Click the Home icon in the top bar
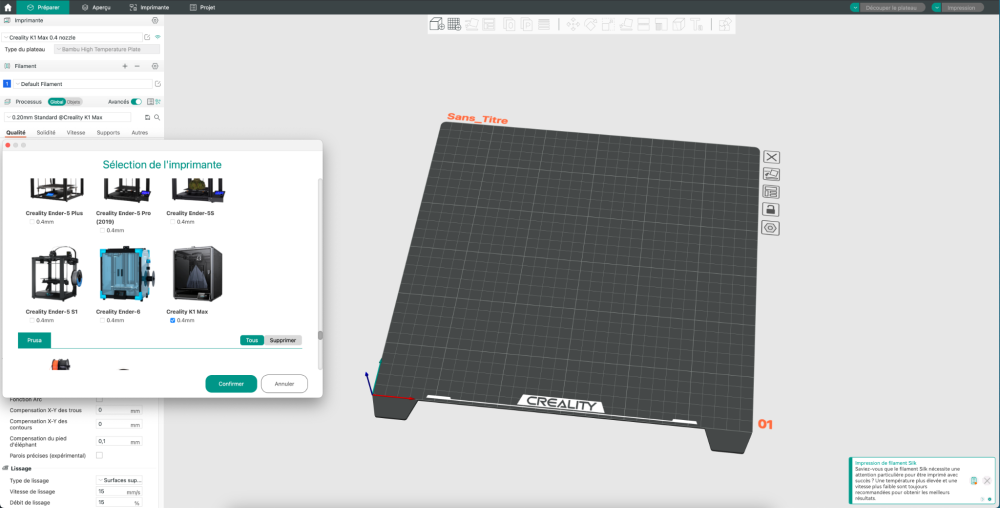 tap(8, 7)
